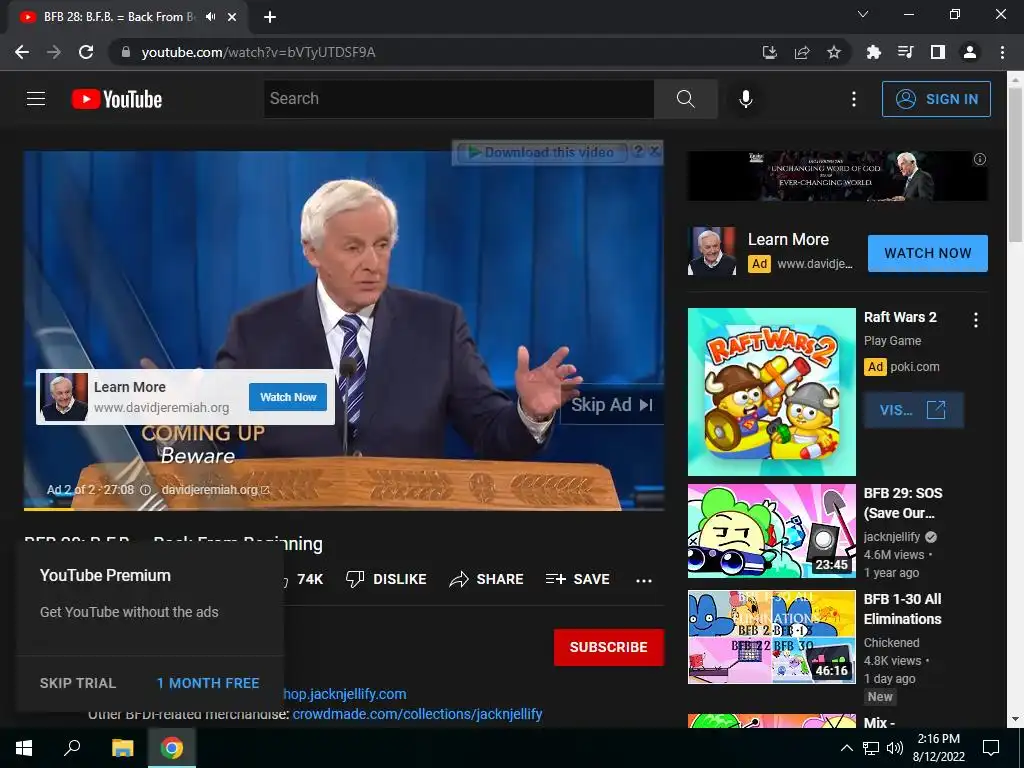The width and height of the screenshot is (1024, 768).
Task: Open Chrome three-dot menu
Action: (1002, 52)
